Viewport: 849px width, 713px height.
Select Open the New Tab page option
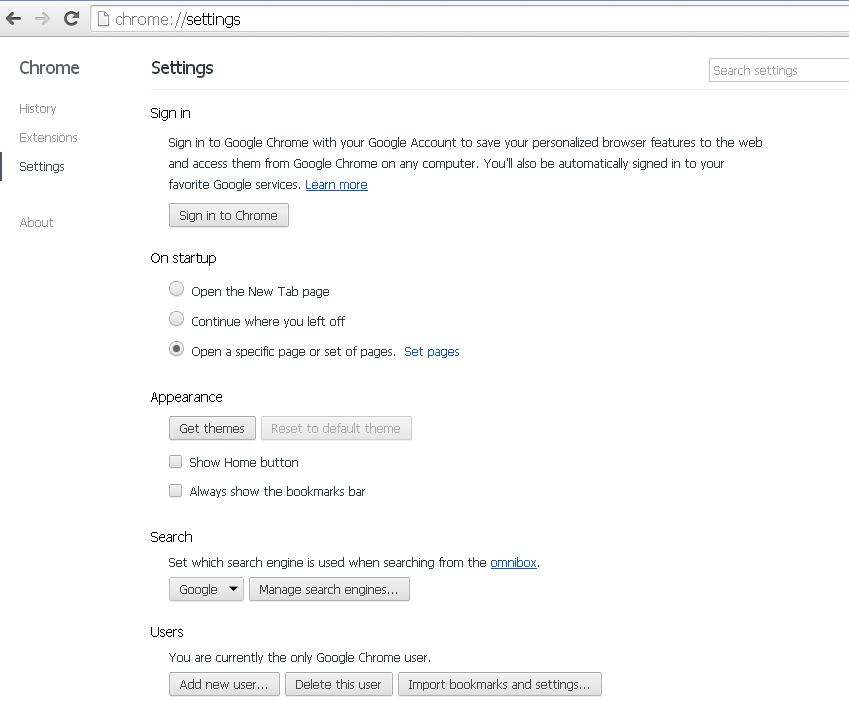click(x=176, y=289)
